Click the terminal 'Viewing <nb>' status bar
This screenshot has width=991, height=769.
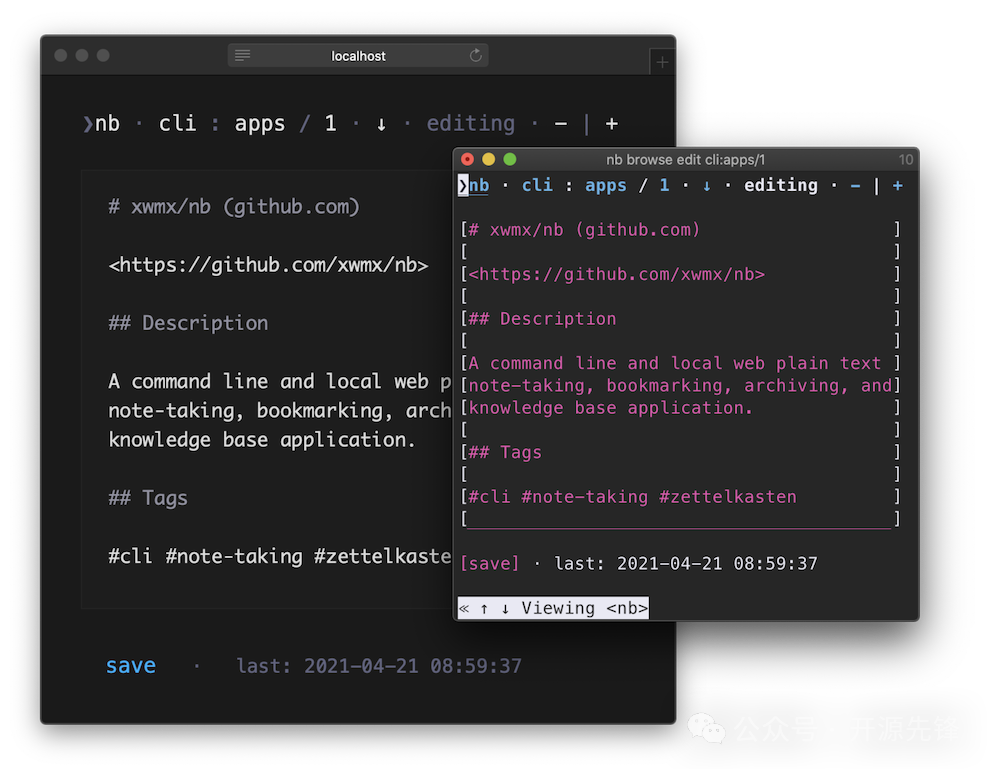[x=553, y=608]
